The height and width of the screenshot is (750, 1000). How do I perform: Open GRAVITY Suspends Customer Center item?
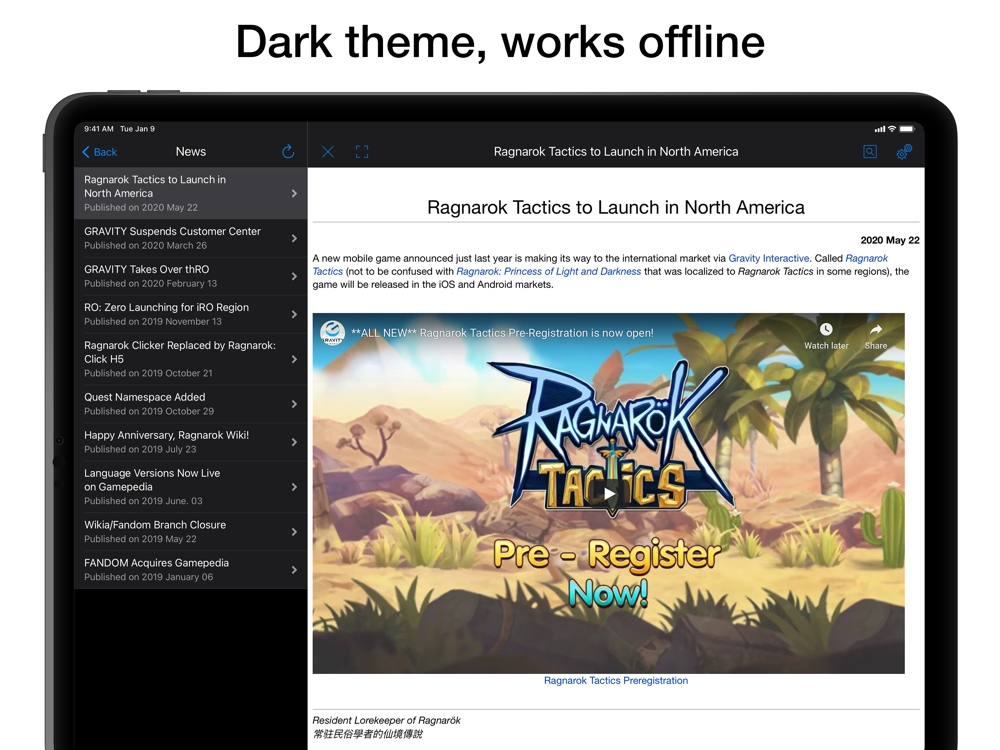pyautogui.click(x=191, y=238)
